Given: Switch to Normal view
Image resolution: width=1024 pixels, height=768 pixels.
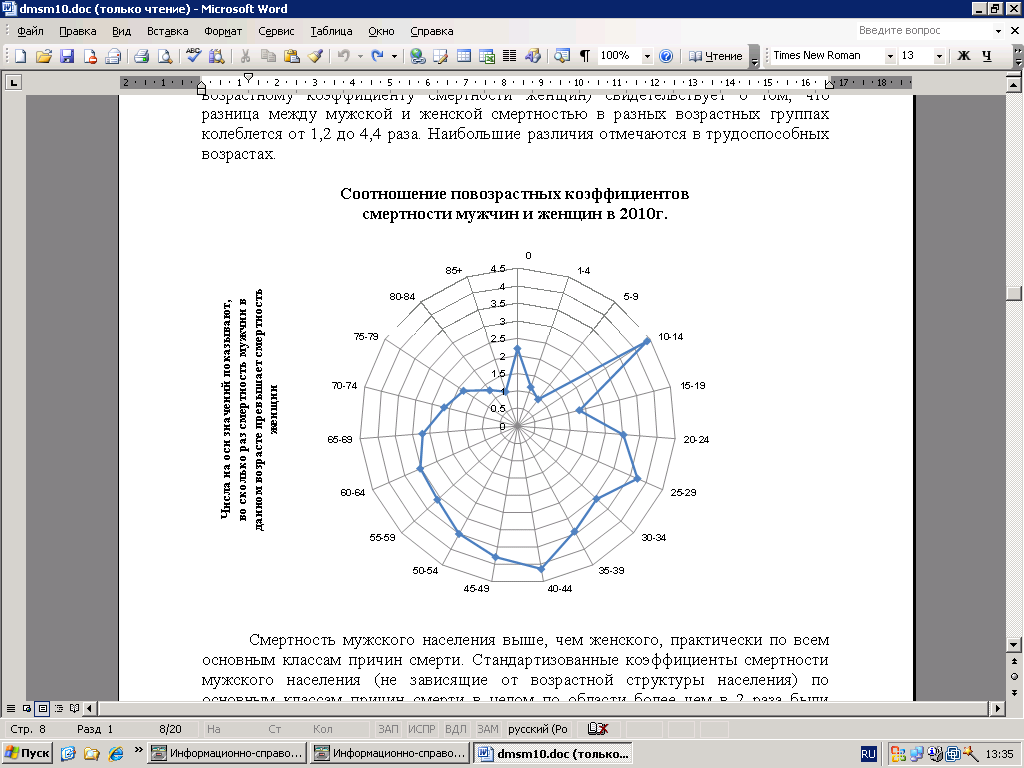Looking at the screenshot, I should (10, 708).
